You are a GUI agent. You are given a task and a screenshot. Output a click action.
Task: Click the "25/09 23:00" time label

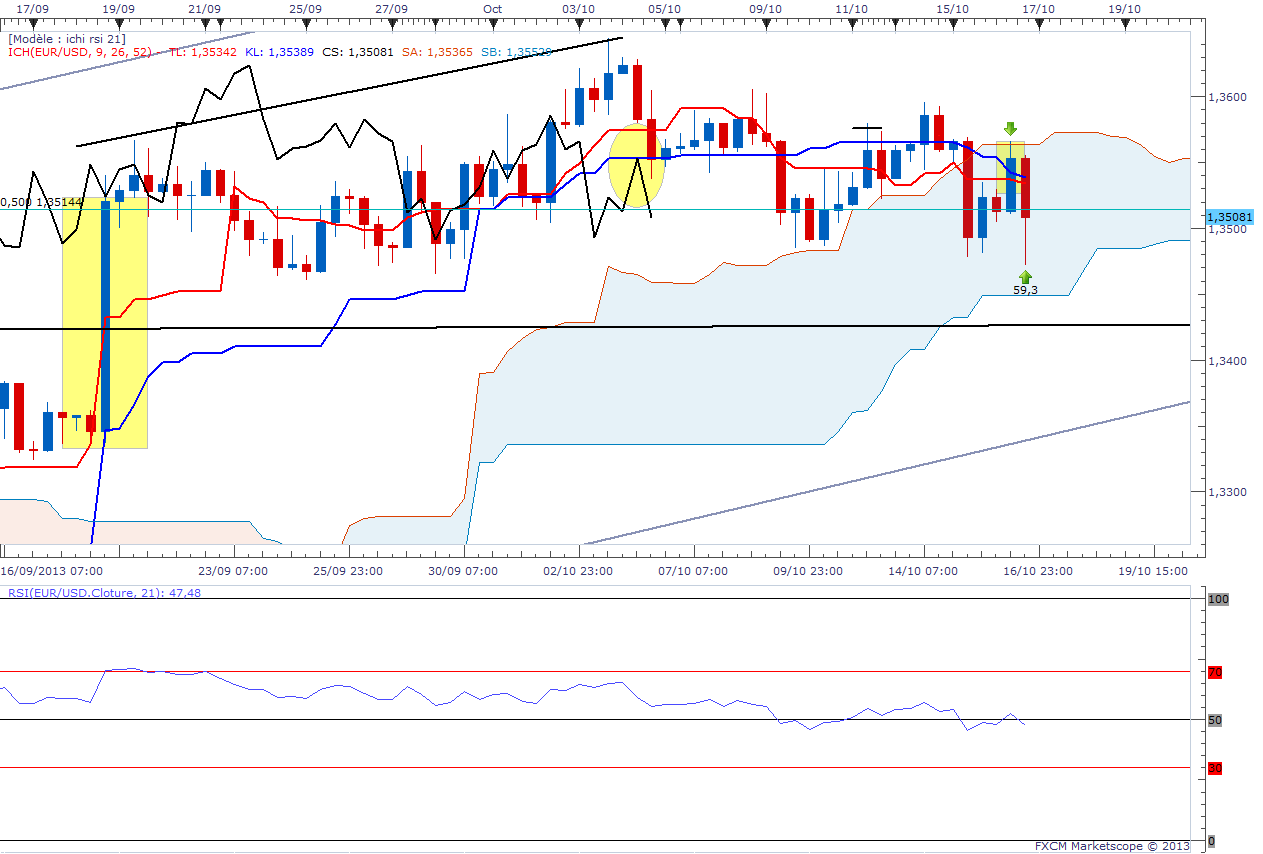[x=347, y=571]
